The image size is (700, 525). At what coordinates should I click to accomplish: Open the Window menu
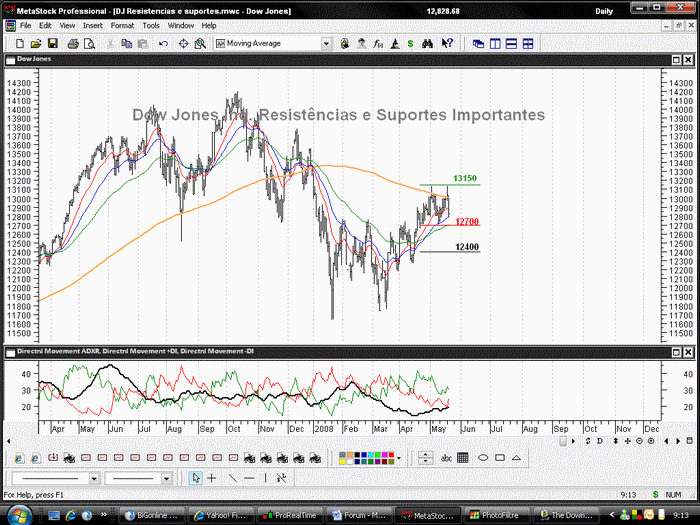tap(181, 25)
